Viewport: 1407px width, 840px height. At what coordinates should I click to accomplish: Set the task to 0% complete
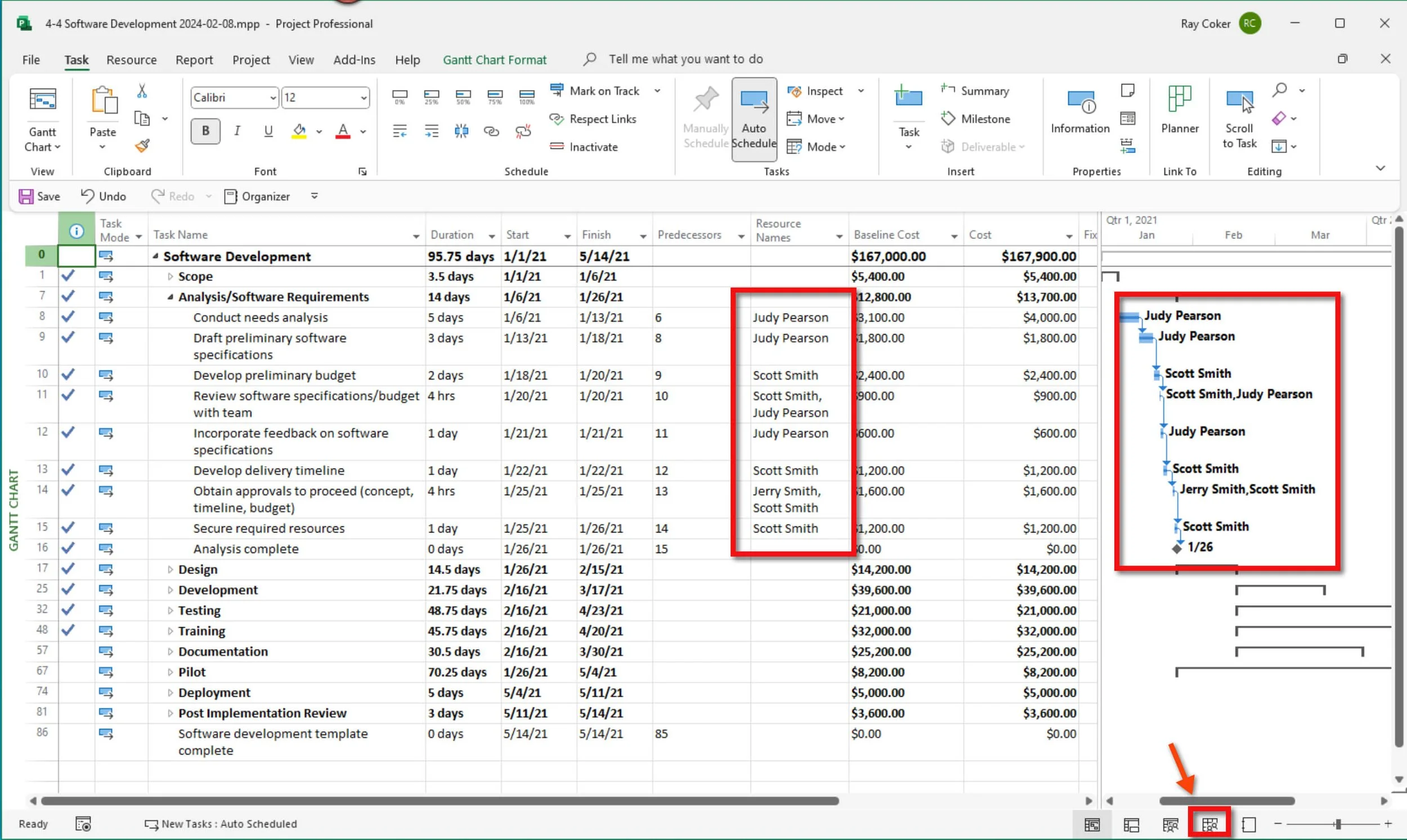400,97
